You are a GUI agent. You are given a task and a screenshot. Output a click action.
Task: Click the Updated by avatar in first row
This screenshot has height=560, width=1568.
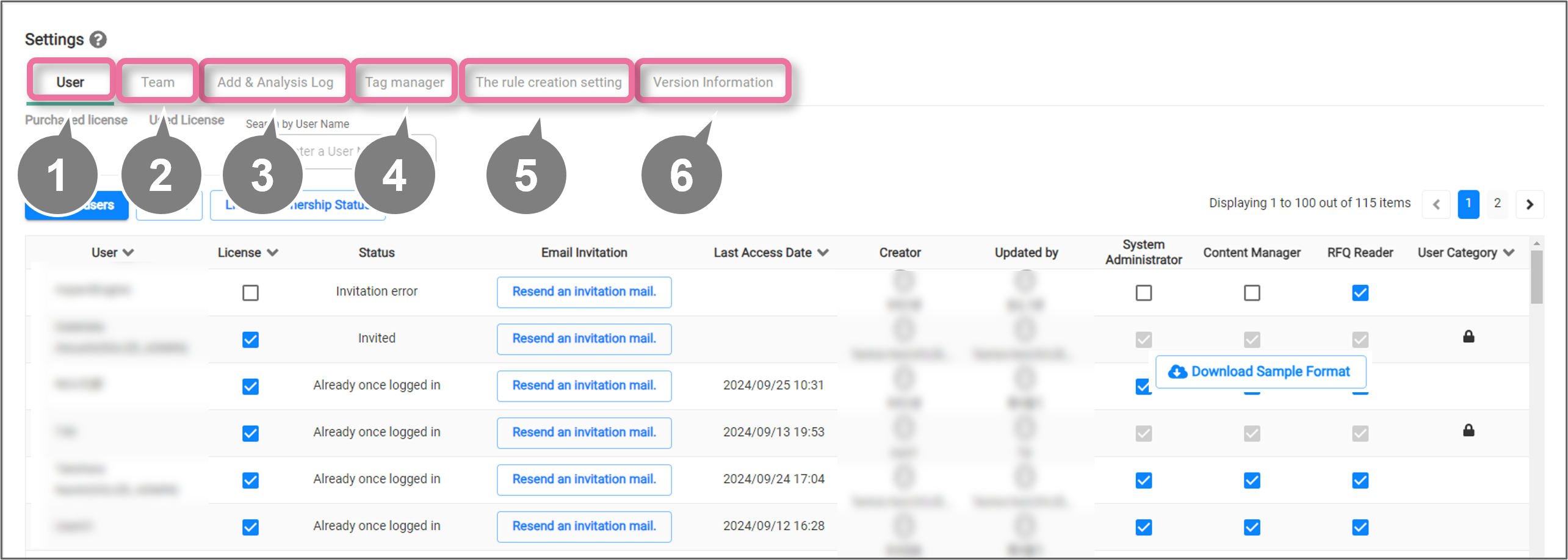pyautogui.click(x=1025, y=282)
